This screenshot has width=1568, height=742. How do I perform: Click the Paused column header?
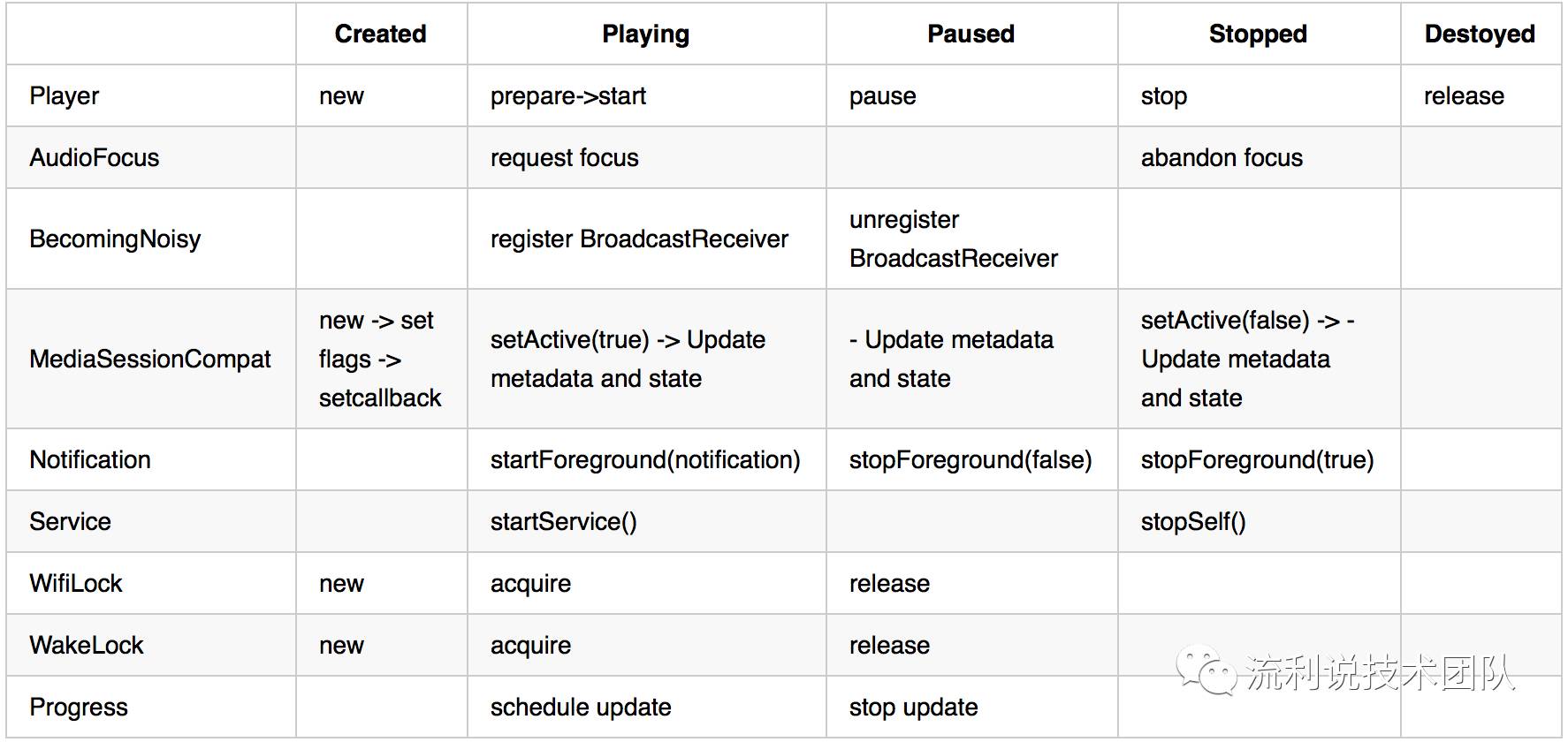970,34
